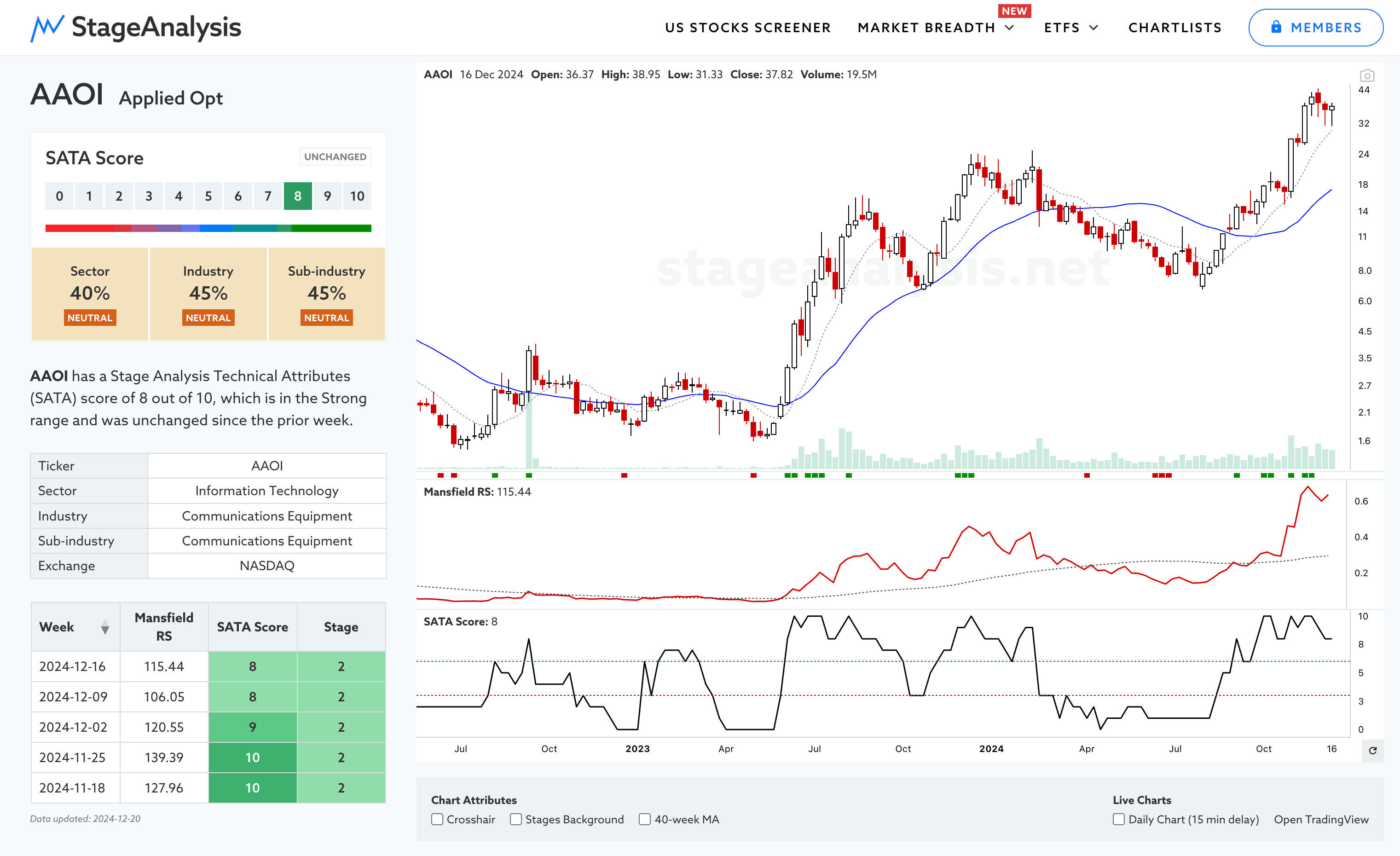This screenshot has width=1400, height=856.
Task: Click the Sub-industry 45% Neutral card
Action: tap(326, 294)
